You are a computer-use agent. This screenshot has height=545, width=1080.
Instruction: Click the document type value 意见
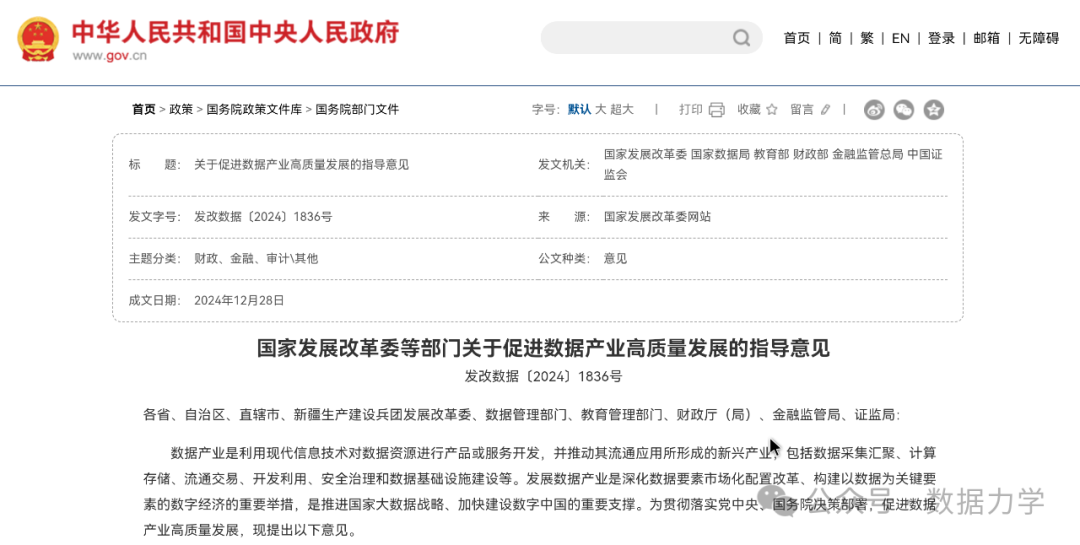coord(616,259)
